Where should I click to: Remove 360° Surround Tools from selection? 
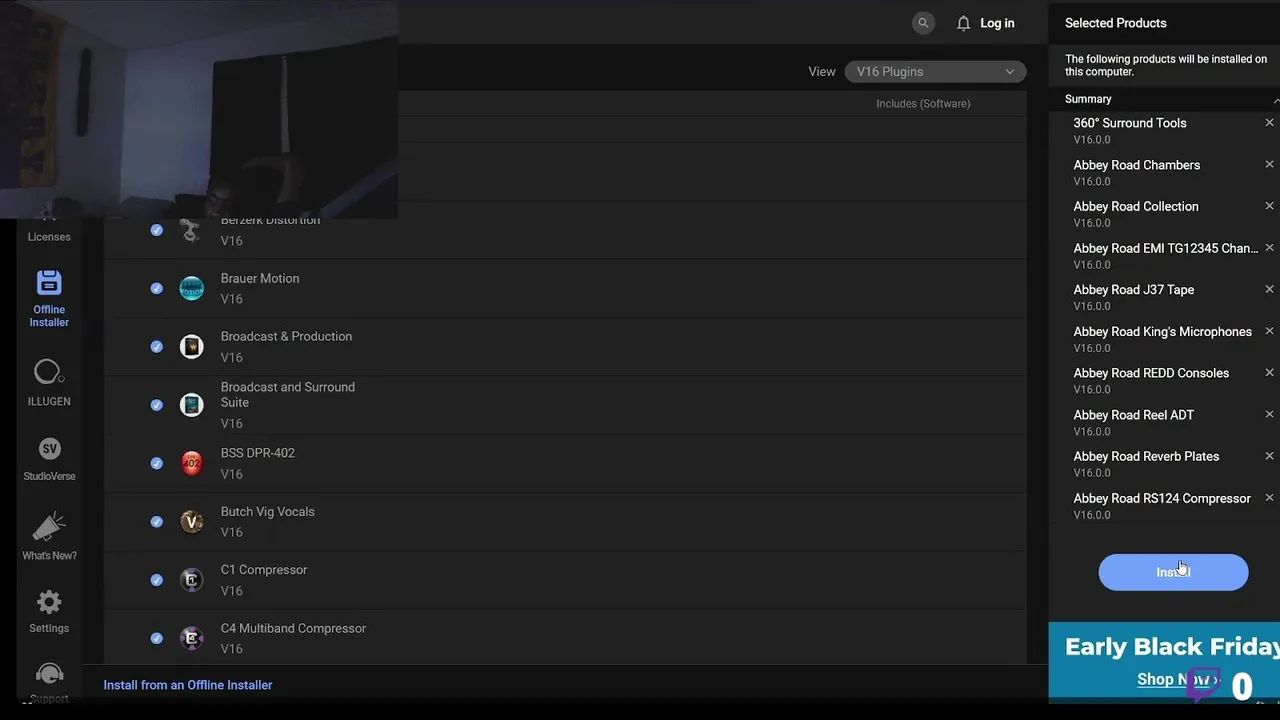(1269, 123)
